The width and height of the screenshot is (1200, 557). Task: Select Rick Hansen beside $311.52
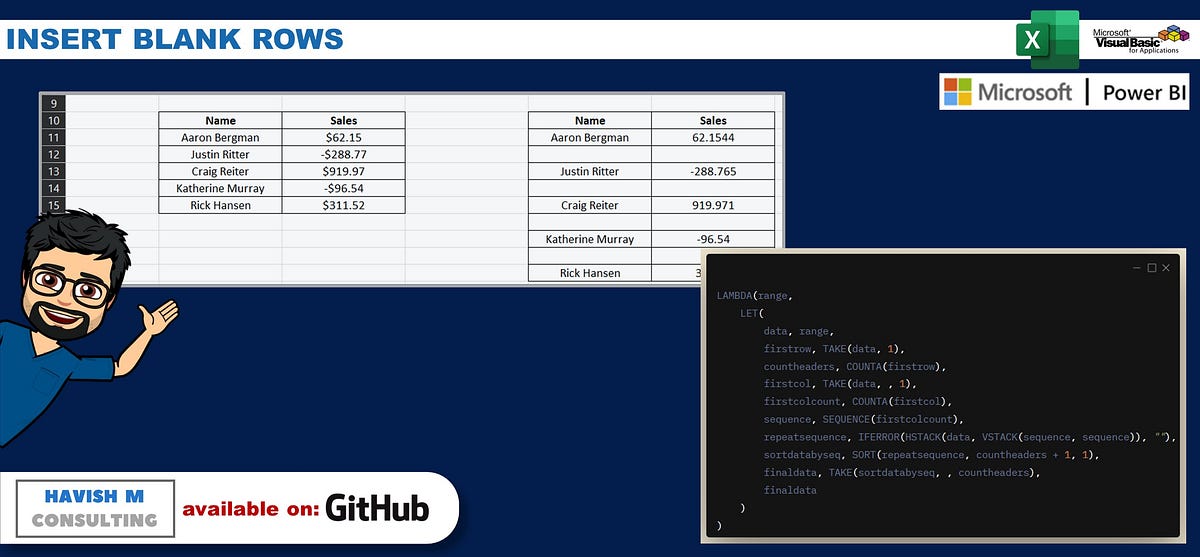pyautogui.click(x=220, y=205)
